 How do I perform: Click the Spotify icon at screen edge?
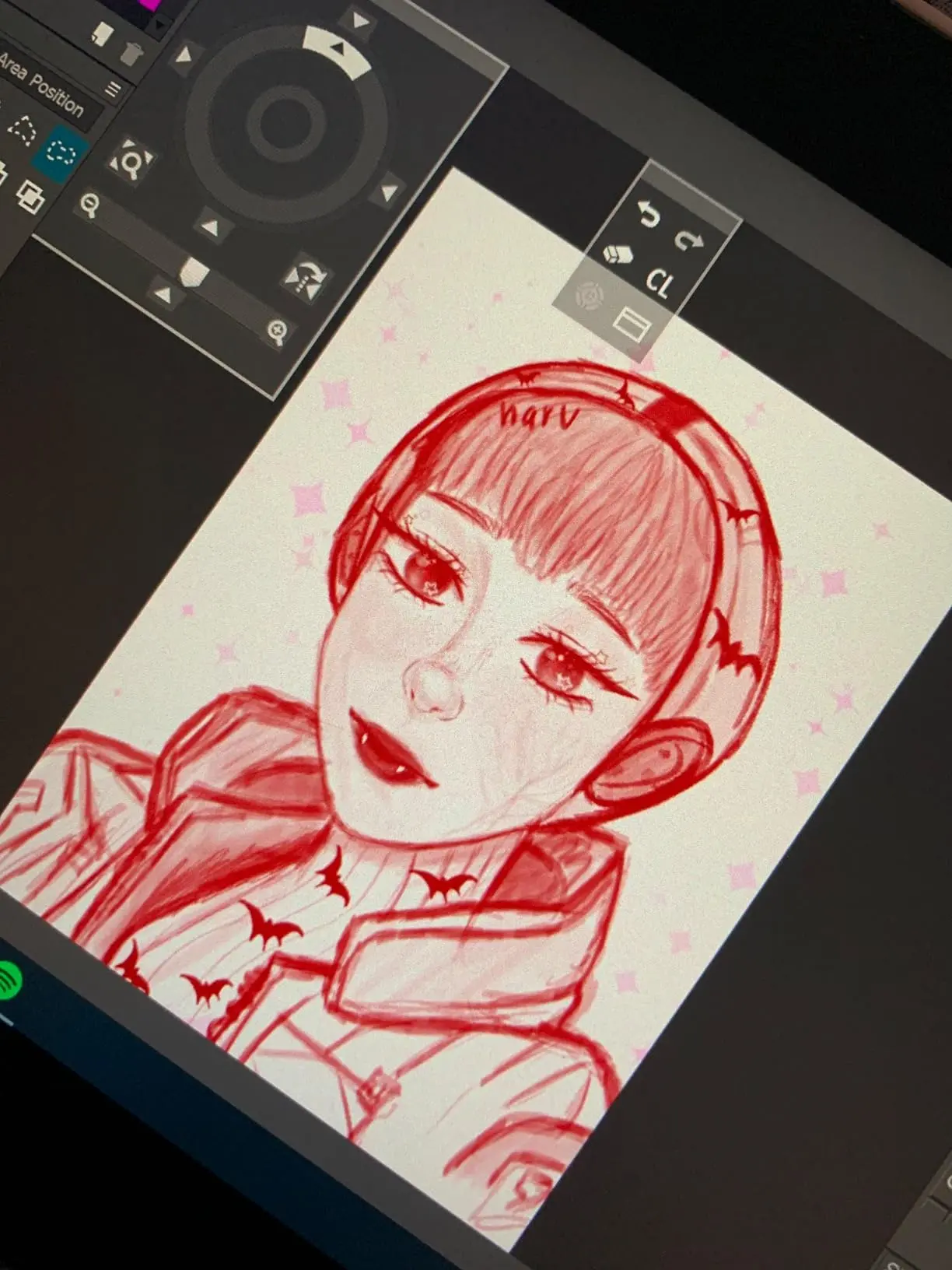click(8, 981)
